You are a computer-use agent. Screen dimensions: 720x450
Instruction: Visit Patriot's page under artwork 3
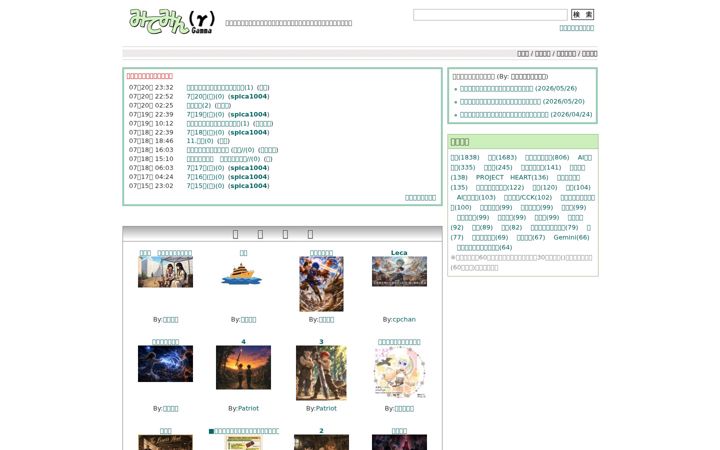click(326, 409)
